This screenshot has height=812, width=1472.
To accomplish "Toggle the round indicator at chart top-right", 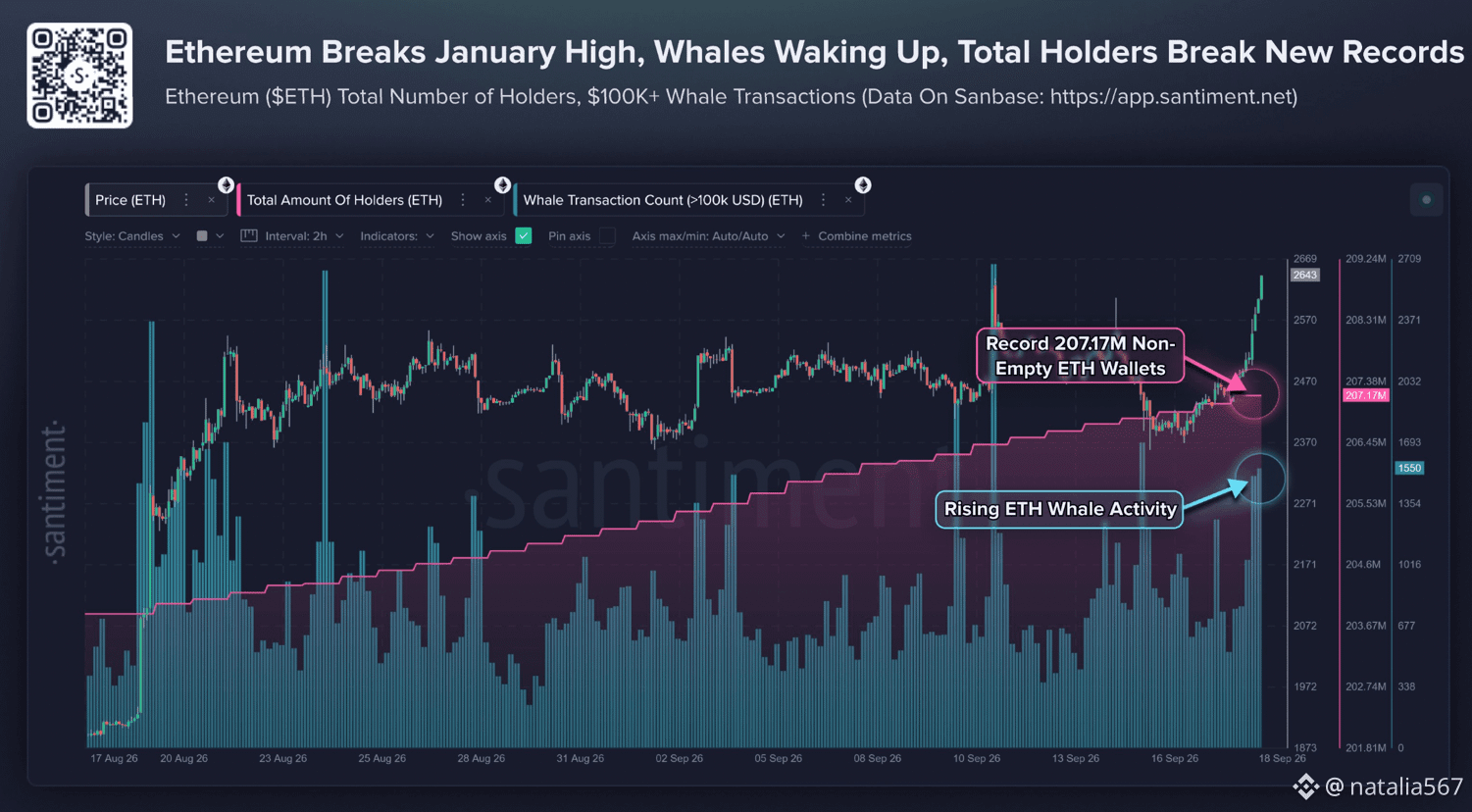I will point(1426,200).
